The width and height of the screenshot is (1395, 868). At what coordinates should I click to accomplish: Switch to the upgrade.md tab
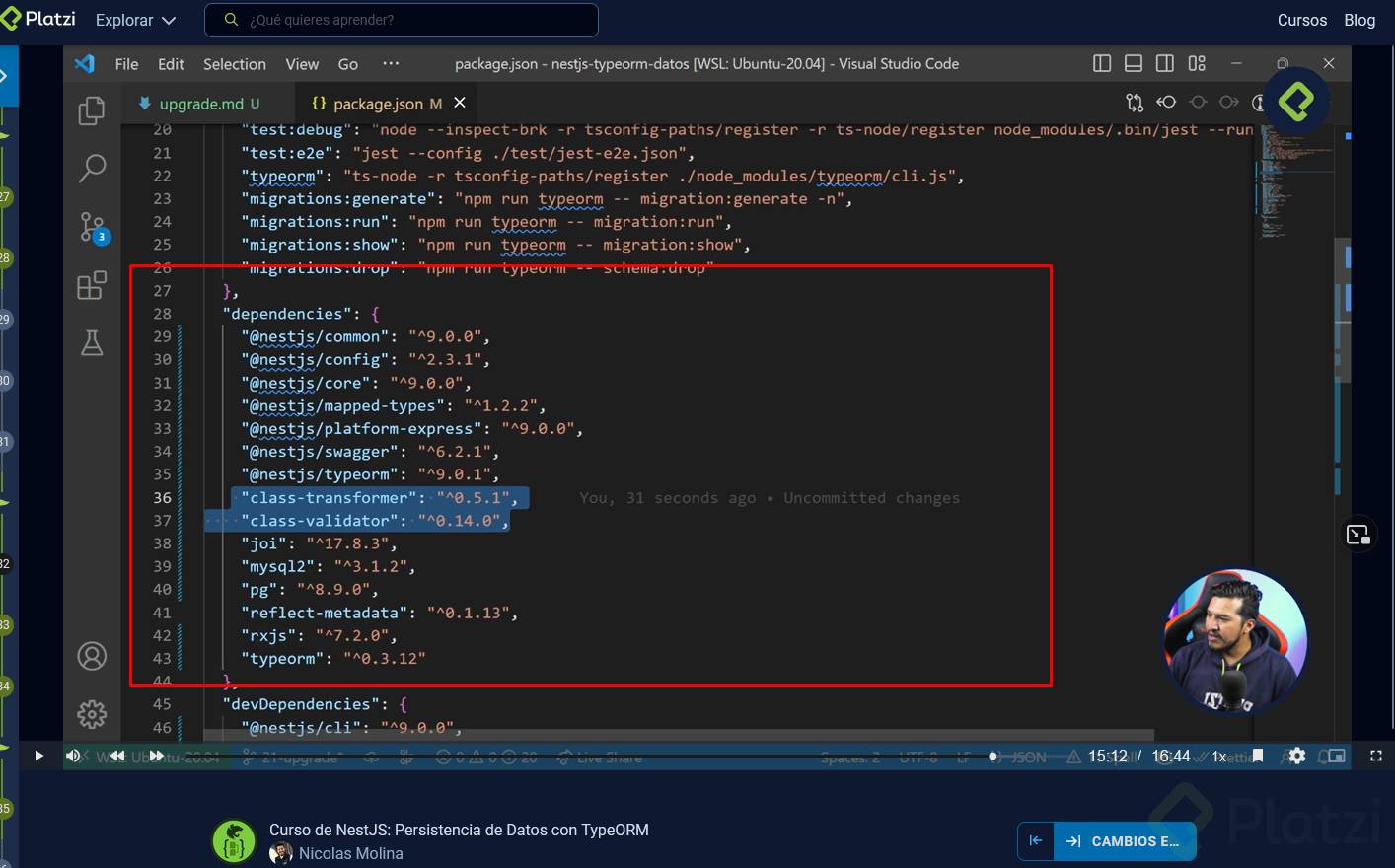click(207, 103)
